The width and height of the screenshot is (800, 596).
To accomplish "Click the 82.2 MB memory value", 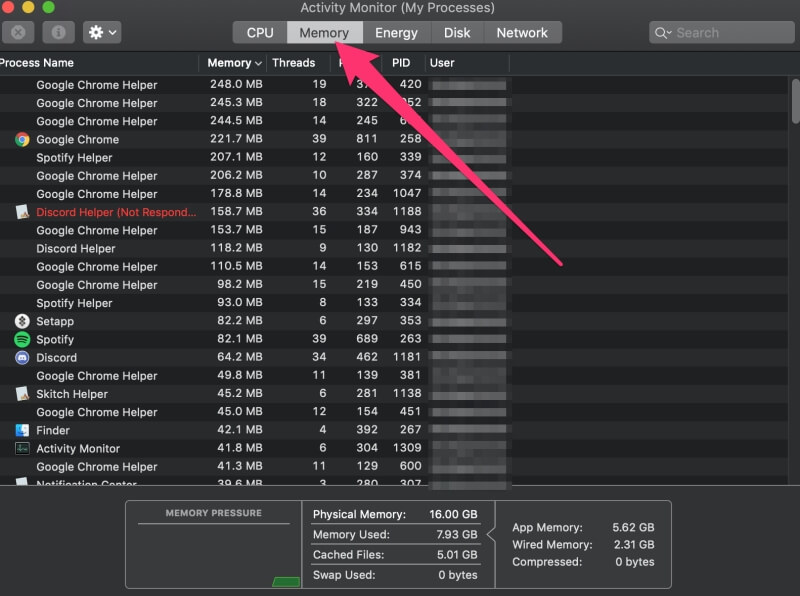I will (x=240, y=320).
